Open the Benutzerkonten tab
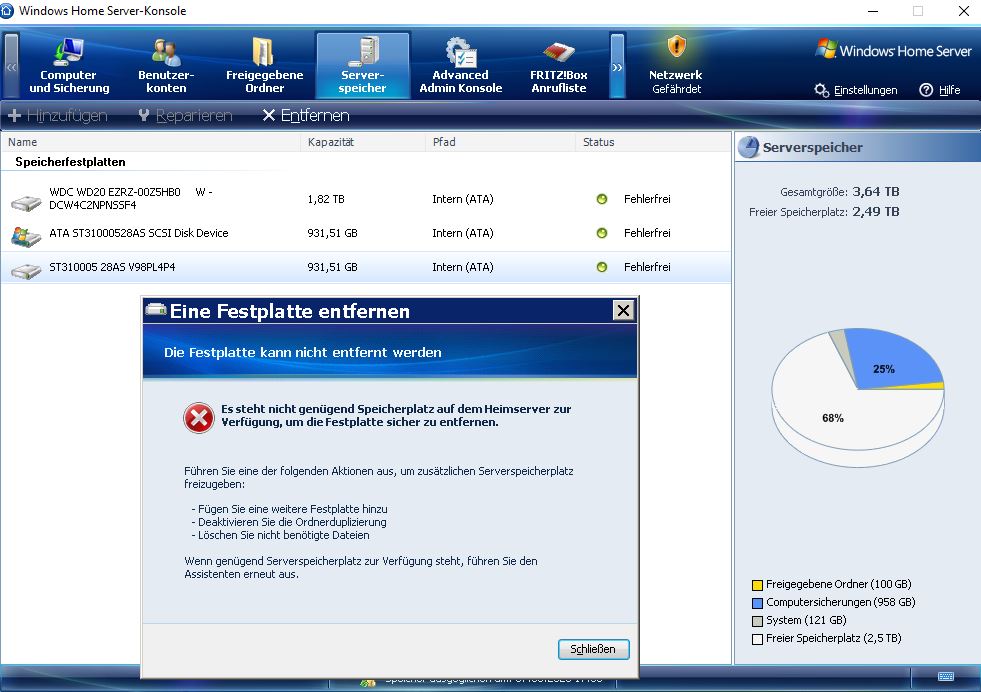This screenshot has height=692, width=981. (x=165, y=66)
